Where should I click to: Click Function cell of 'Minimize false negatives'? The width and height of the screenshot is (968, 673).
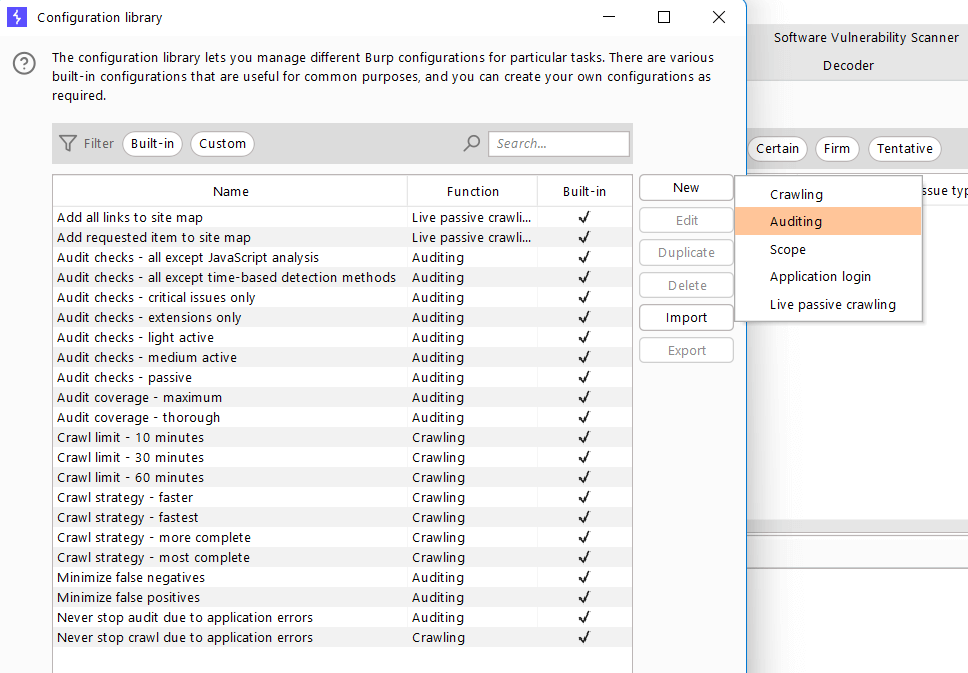472,577
